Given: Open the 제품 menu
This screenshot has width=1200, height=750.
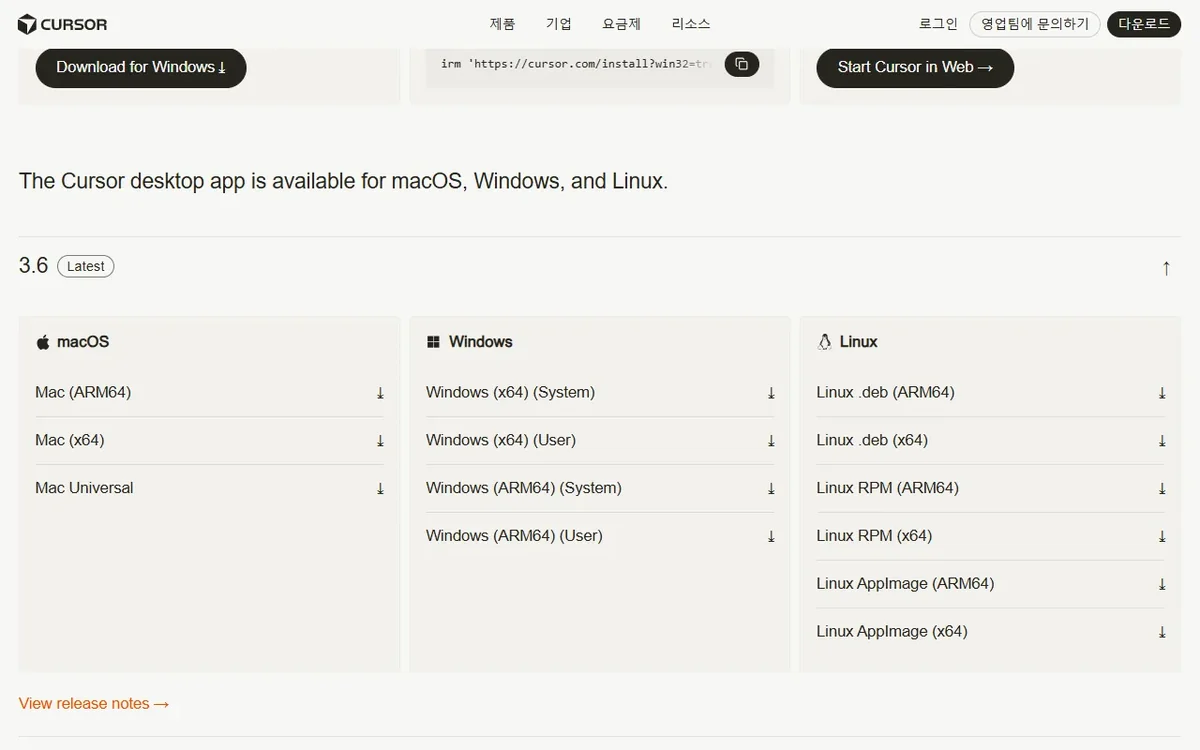Looking at the screenshot, I should [x=502, y=24].
